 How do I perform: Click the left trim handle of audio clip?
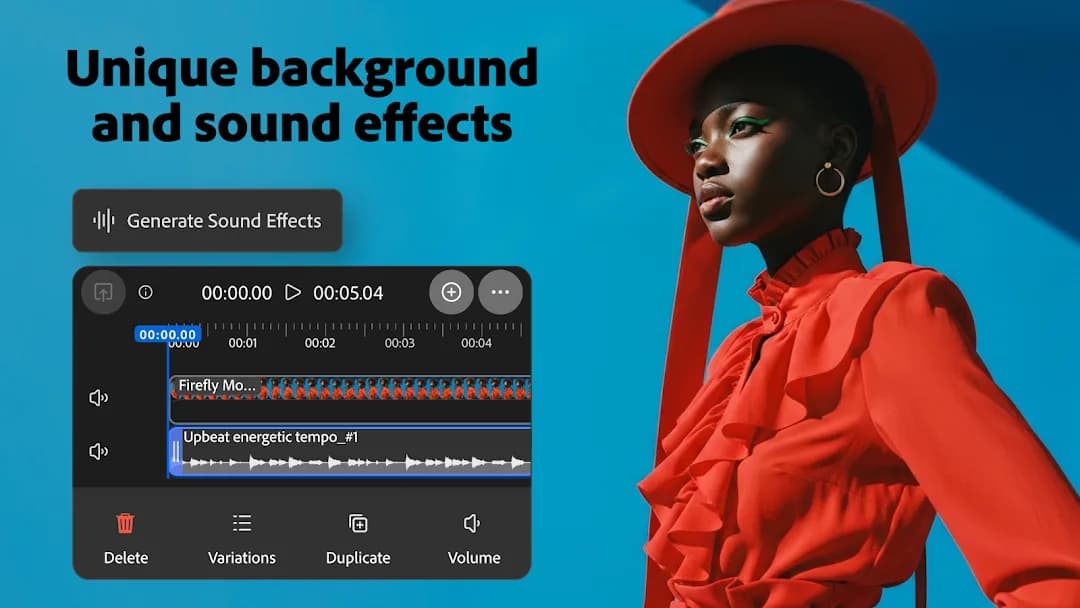(176, 452)
